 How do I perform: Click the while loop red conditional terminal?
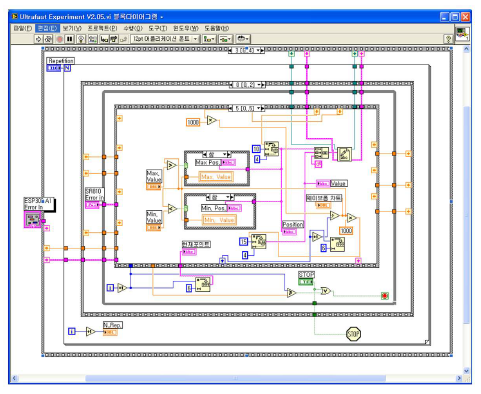[385, 296]
